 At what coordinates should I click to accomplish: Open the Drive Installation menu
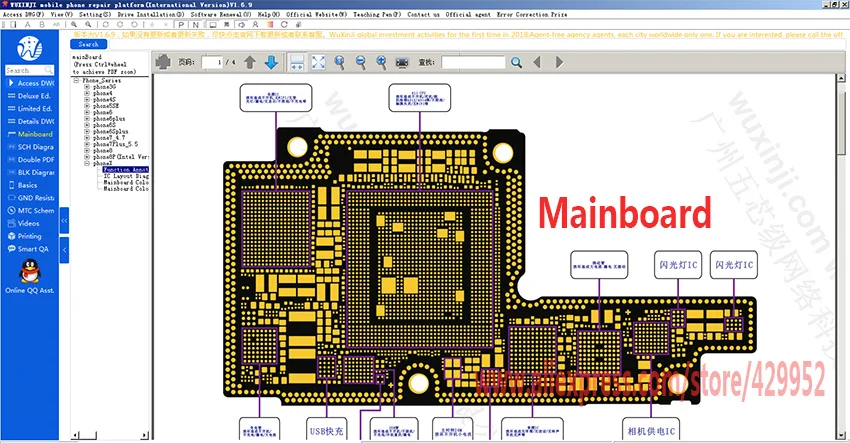point(151,15)
